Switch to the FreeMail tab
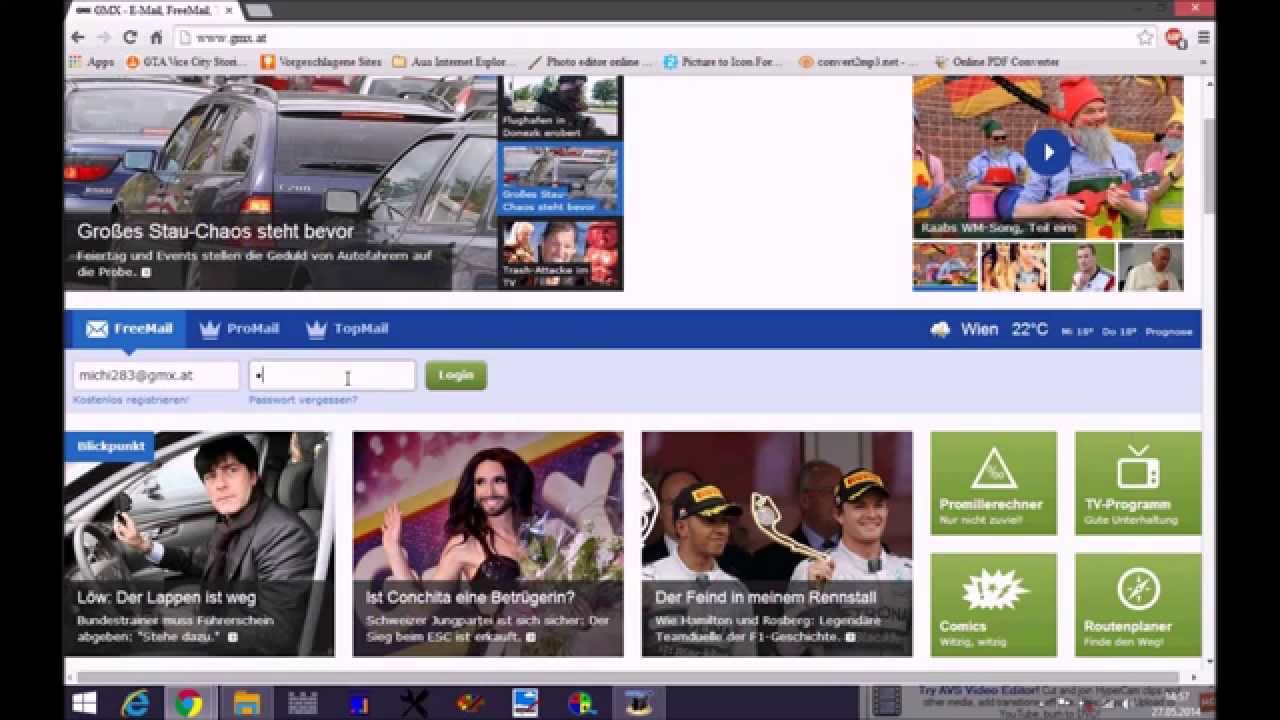Image resolution: width=1280 pixels, height=720 pixels. (129, 329)
